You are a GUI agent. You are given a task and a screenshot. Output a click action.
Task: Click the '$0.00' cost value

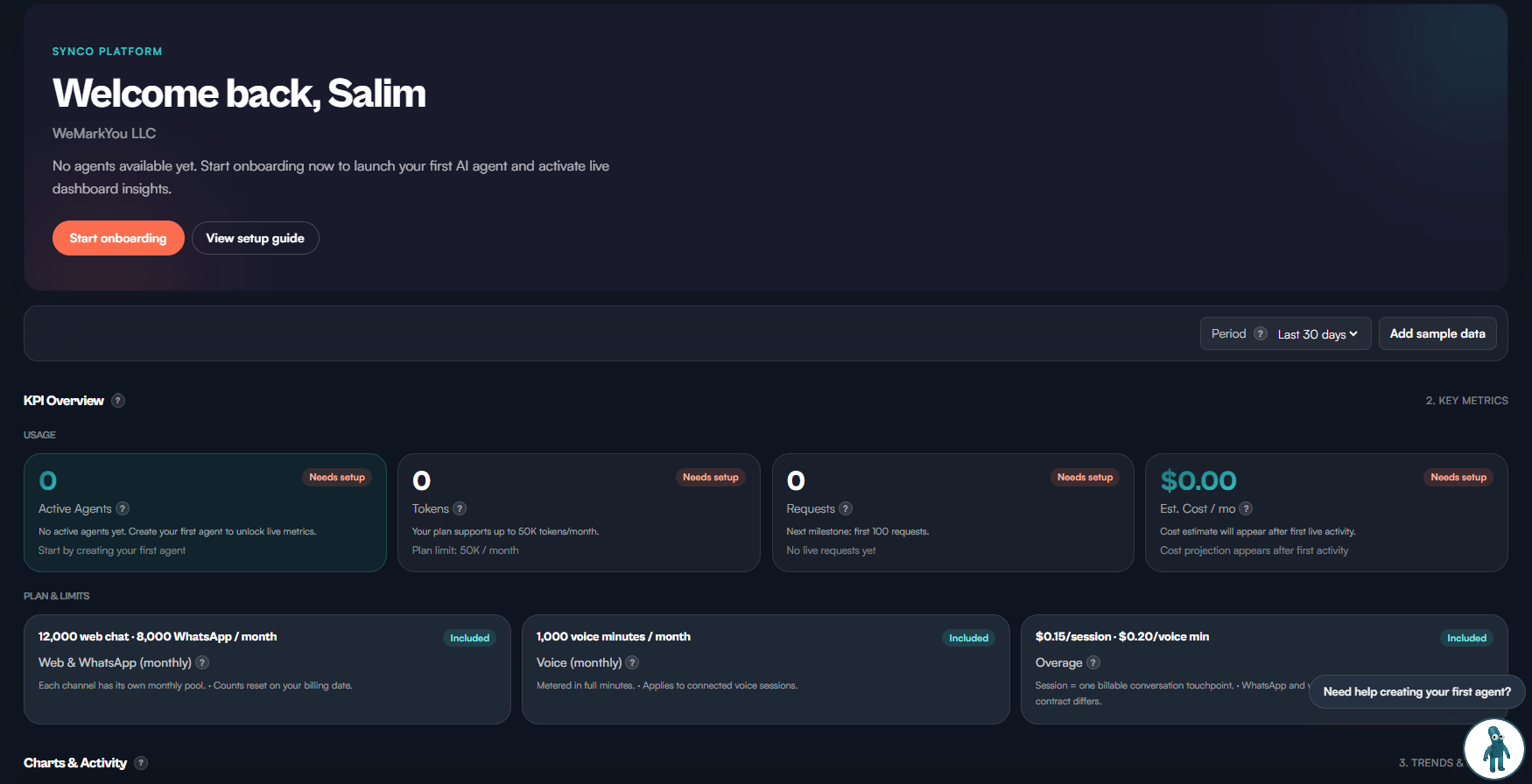point(1198,480)
